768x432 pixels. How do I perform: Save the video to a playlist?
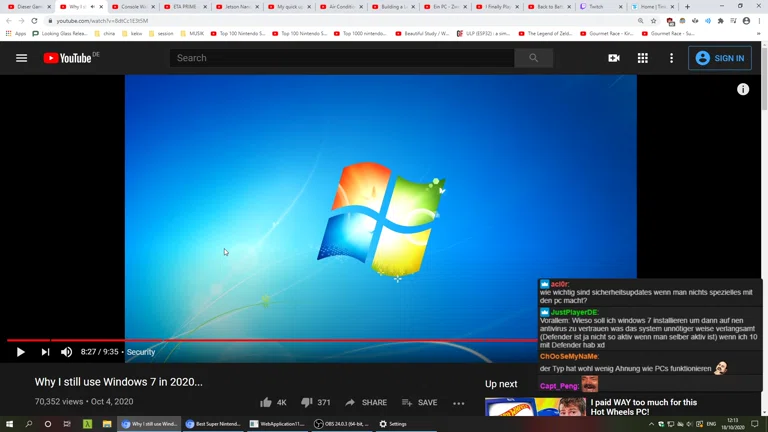420,402
